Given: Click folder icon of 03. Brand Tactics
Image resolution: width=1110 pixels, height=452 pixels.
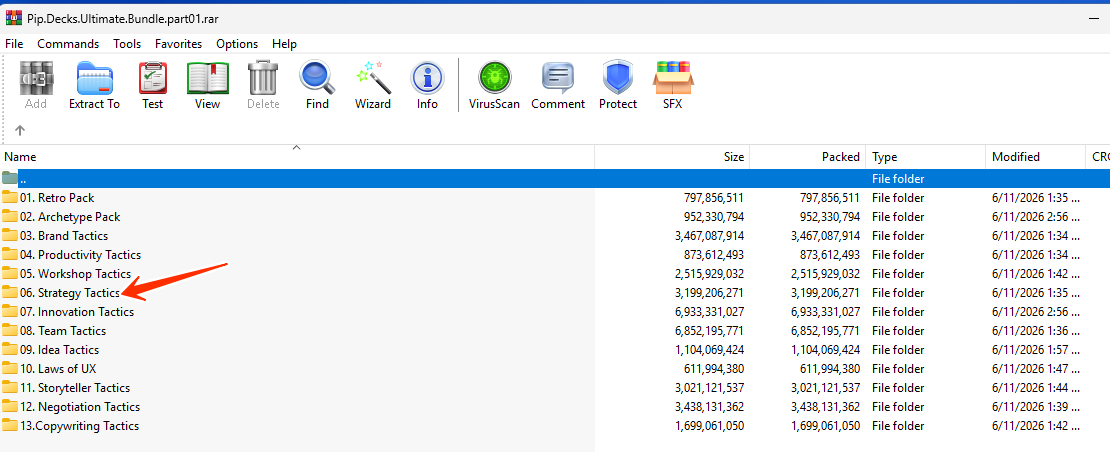Looking at the screenshot, I should click(x=9, y=236).
